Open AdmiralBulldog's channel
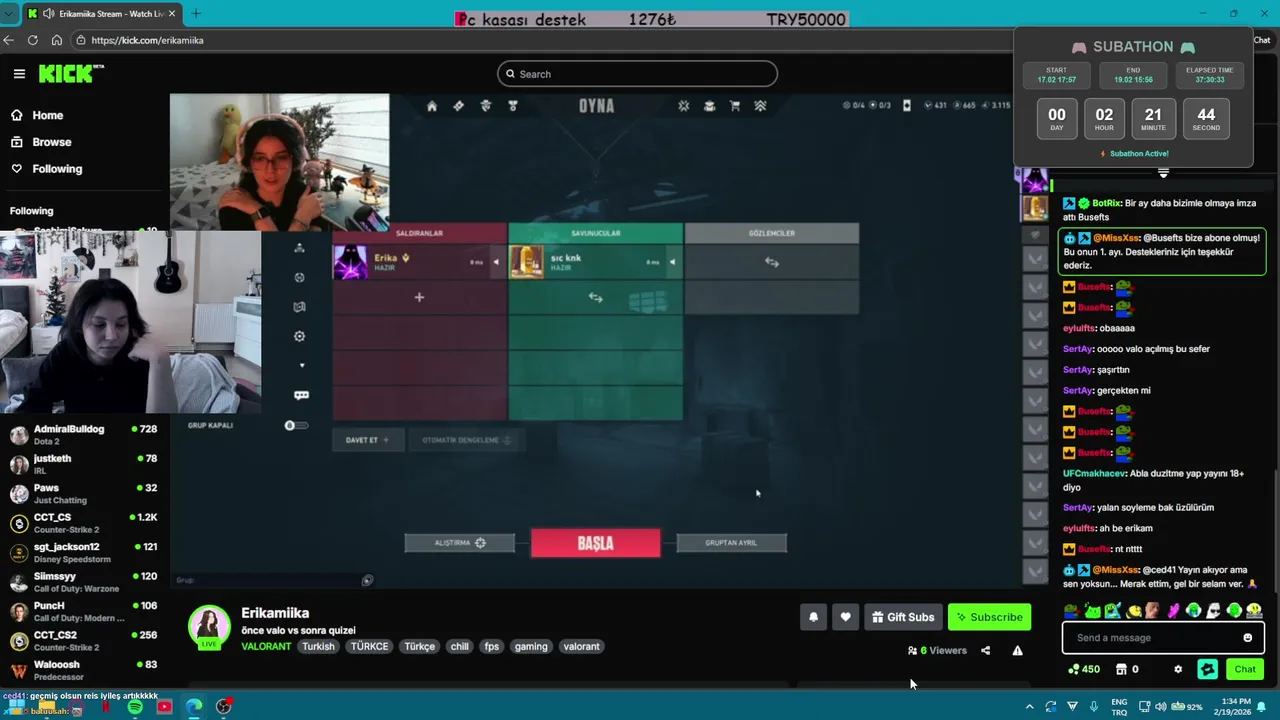 click(84, 434)
